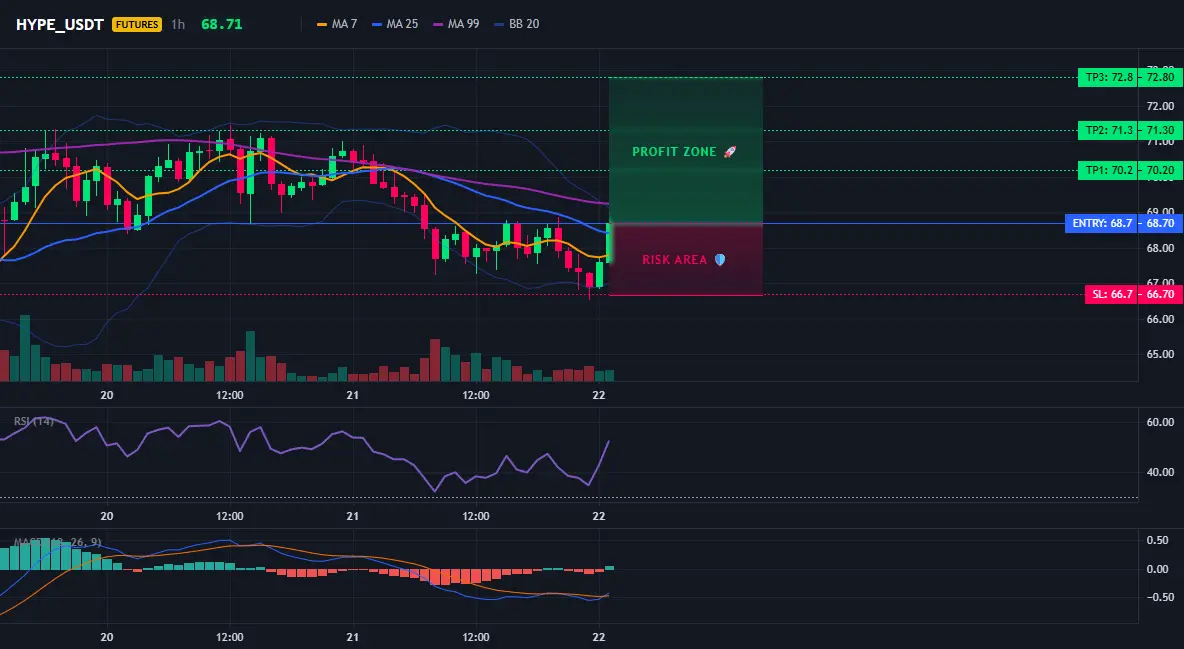Click the 72.00 price axis value
The image size is (1184, 649).
click(1160, 106)
